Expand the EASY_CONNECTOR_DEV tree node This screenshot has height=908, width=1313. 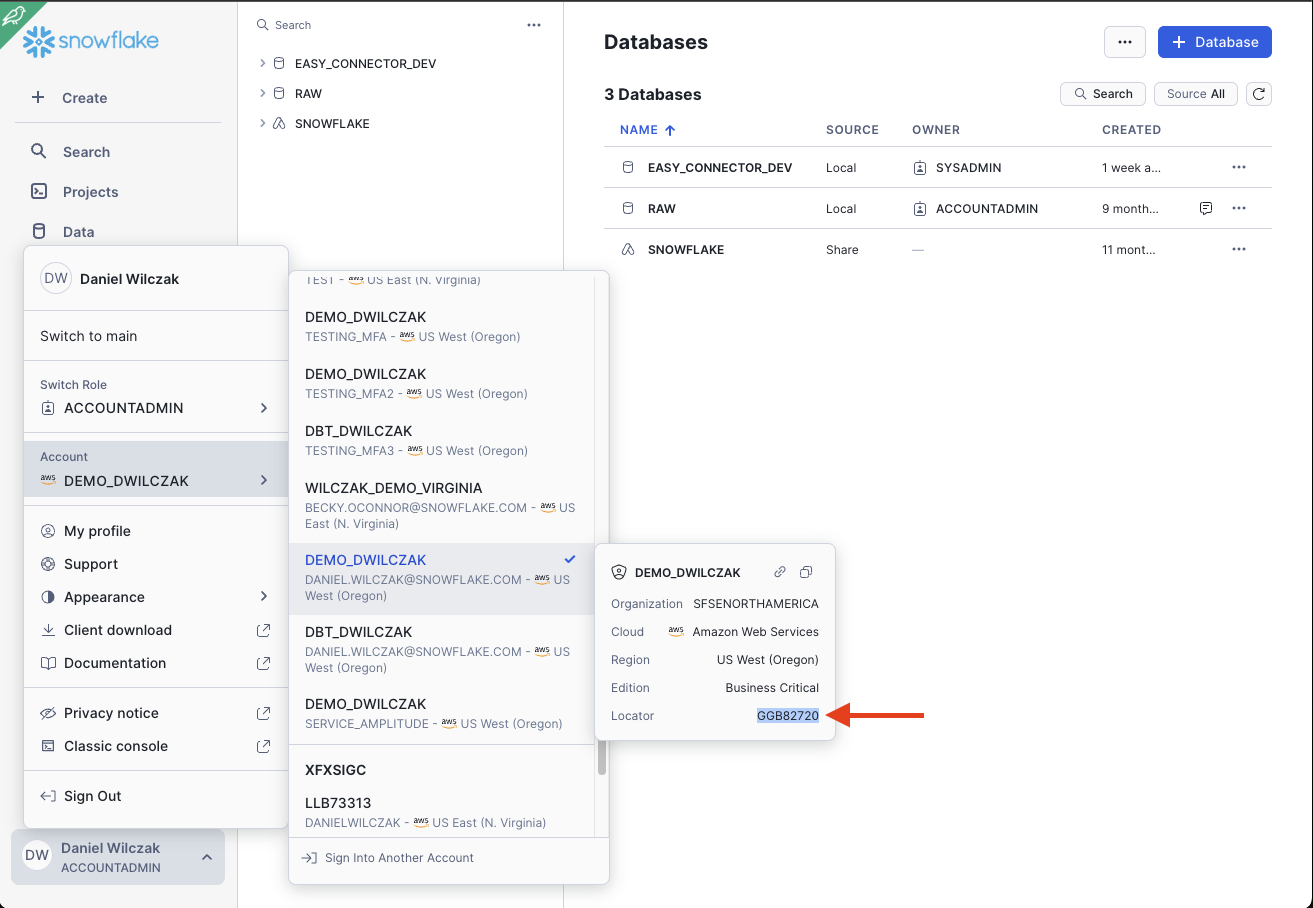point(263,63)
